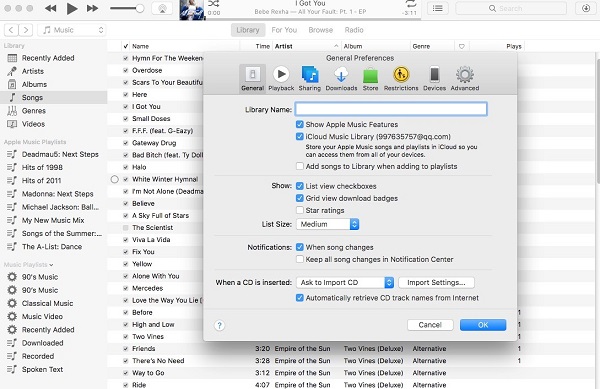Click the Genre column header
This screenshot has height=389, width=600.
(x=432, y=46)
